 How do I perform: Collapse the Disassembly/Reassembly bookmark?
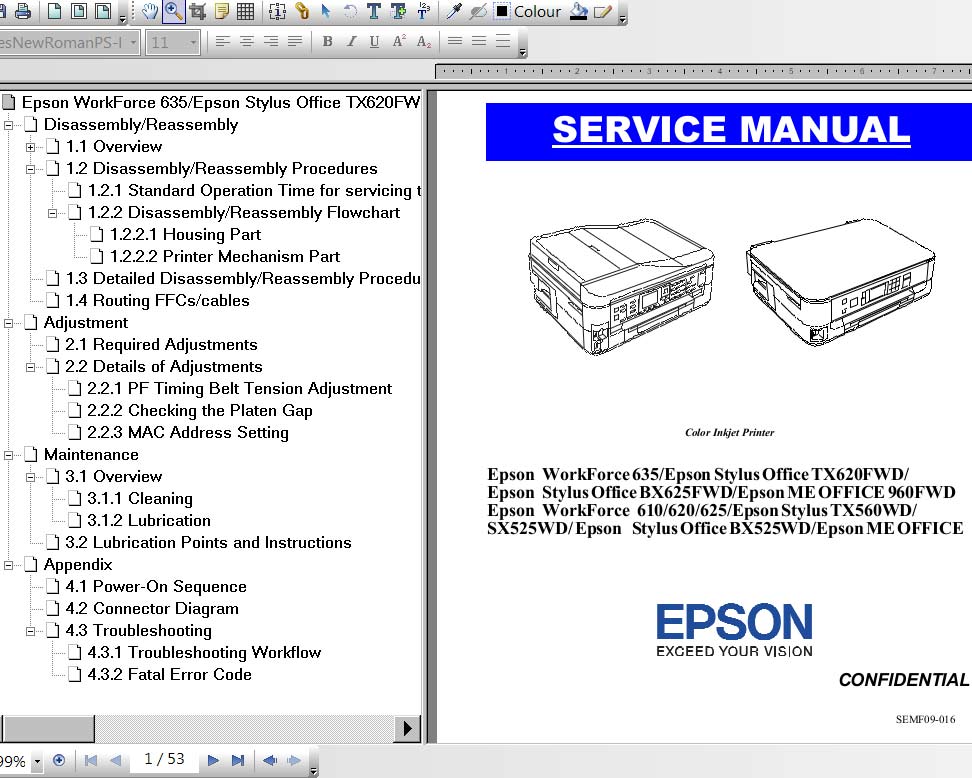9,125
